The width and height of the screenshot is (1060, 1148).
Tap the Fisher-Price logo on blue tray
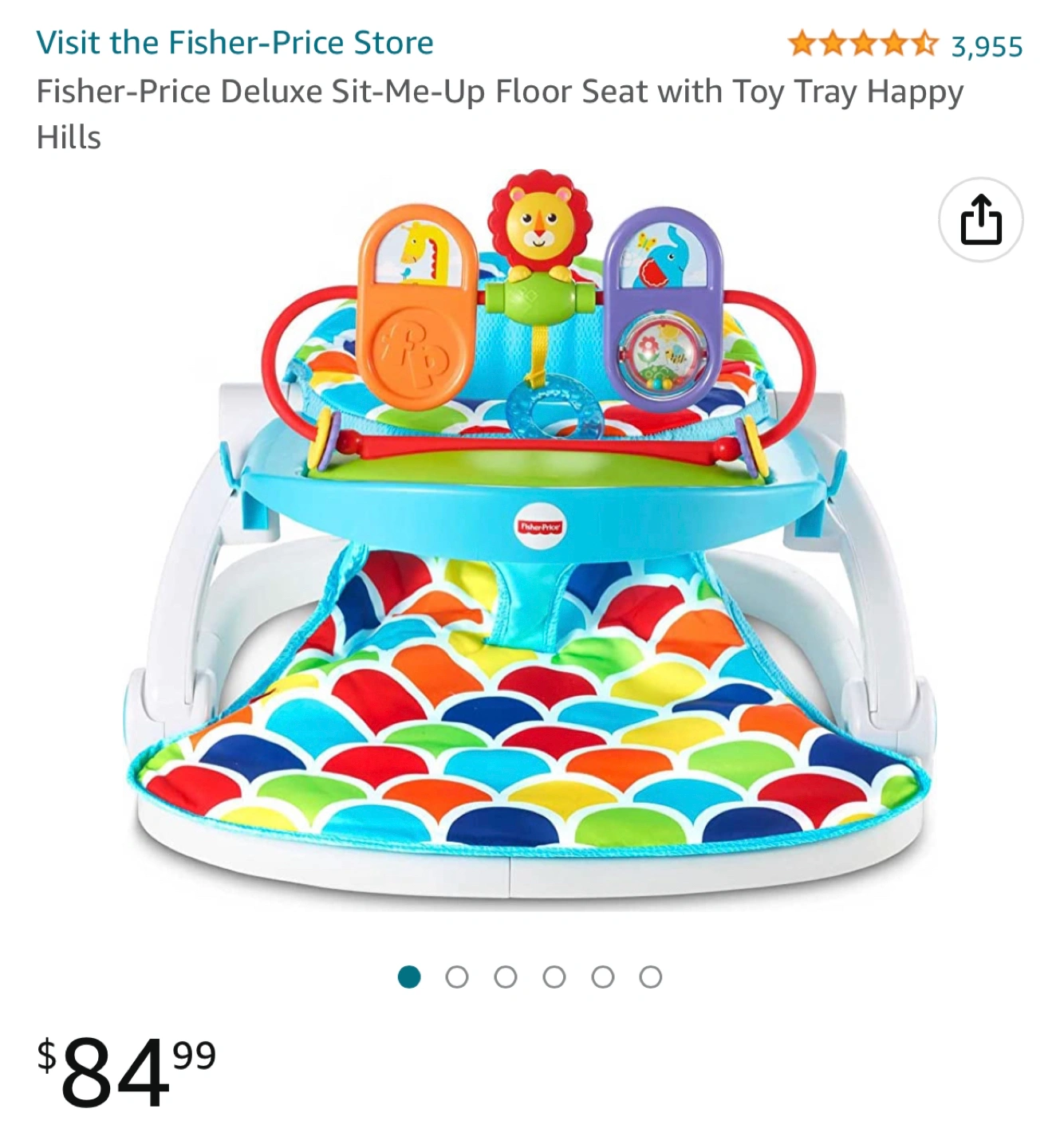coord(541,527)
